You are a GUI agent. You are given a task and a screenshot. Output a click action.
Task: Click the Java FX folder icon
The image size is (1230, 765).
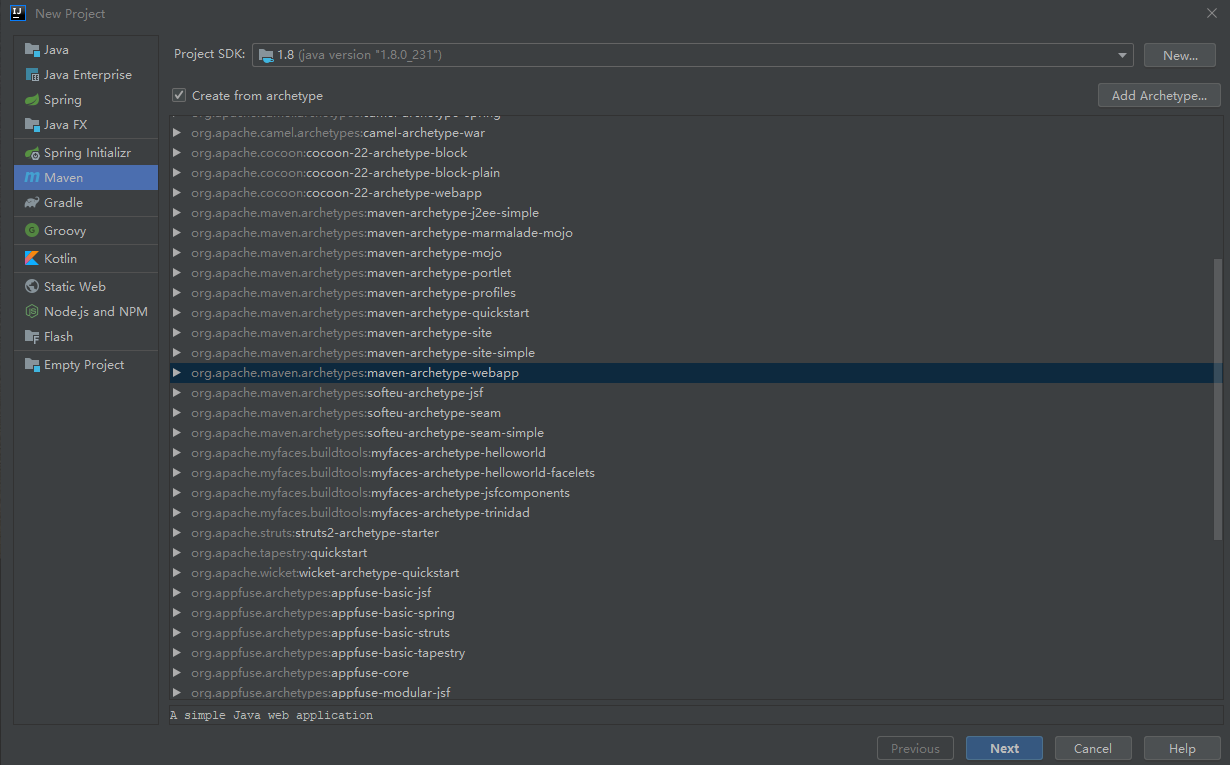tap(32, 125)
